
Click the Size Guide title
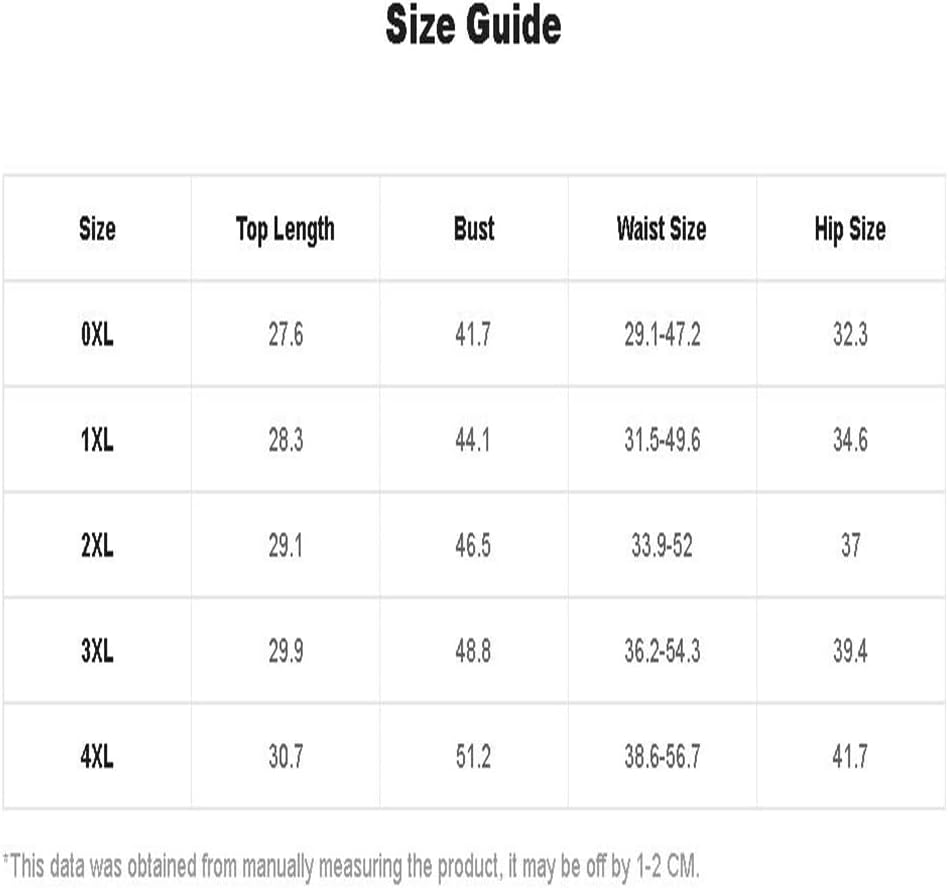[473, 25]
